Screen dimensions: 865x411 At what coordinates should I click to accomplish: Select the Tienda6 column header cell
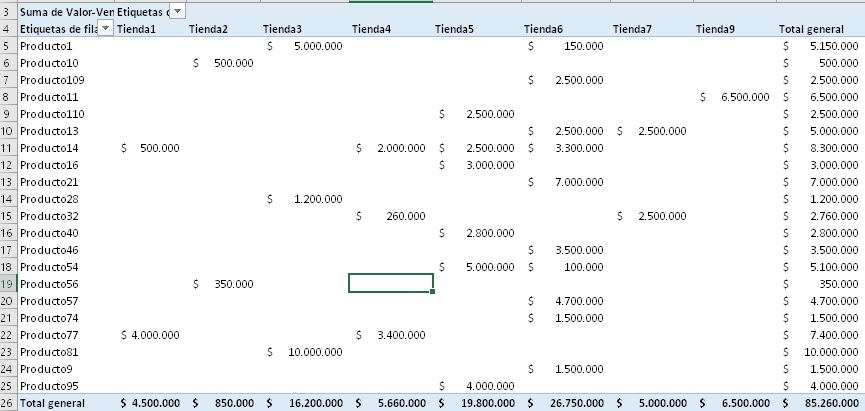pyautogui.click(x=543, y=29)
